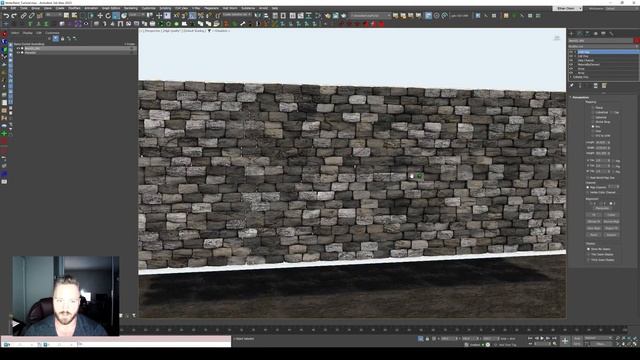Screen dimensions: 640x360
Task: Choose Thick Seam Display option
Action: point(588,260)
